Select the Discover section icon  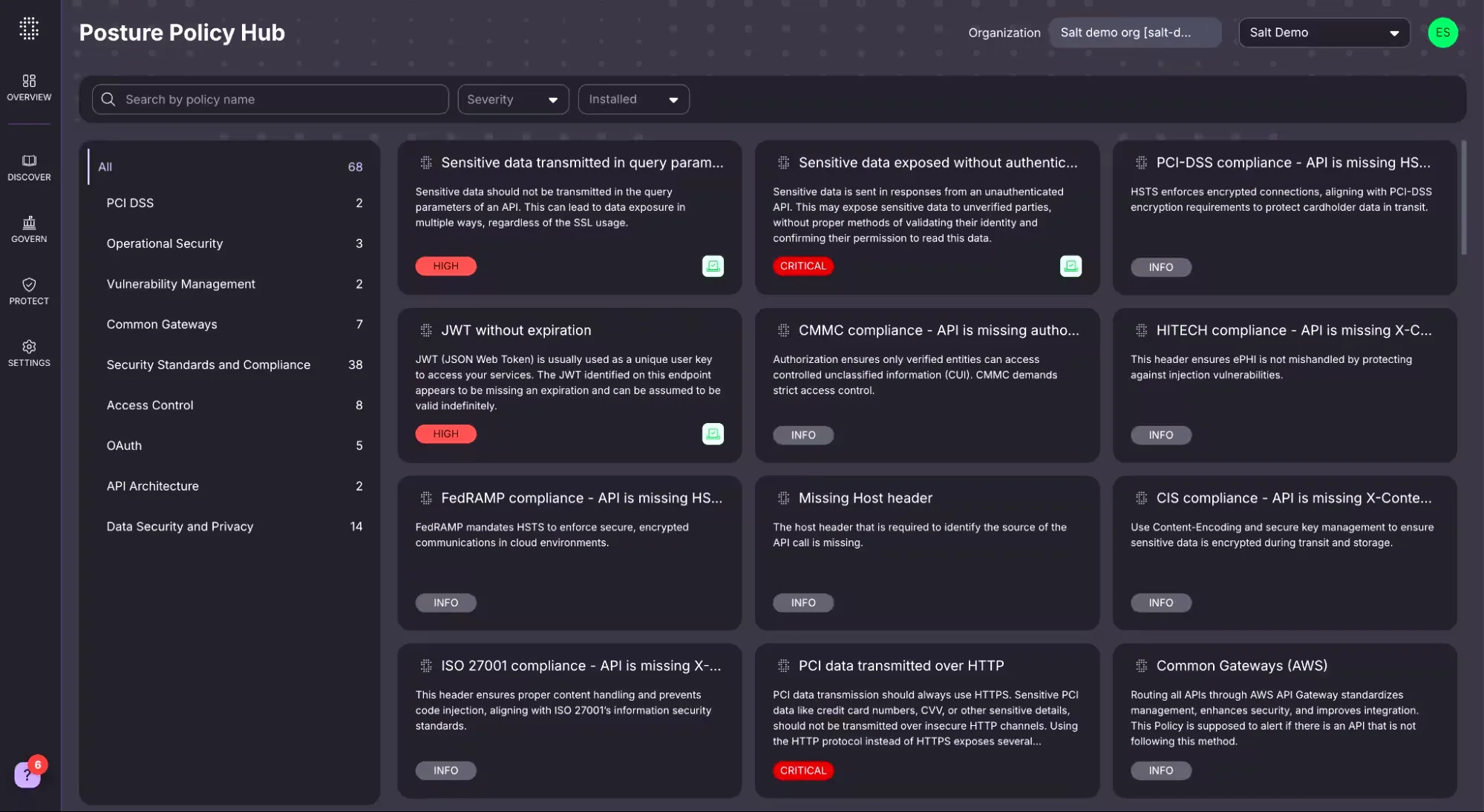tap(29, 166)
